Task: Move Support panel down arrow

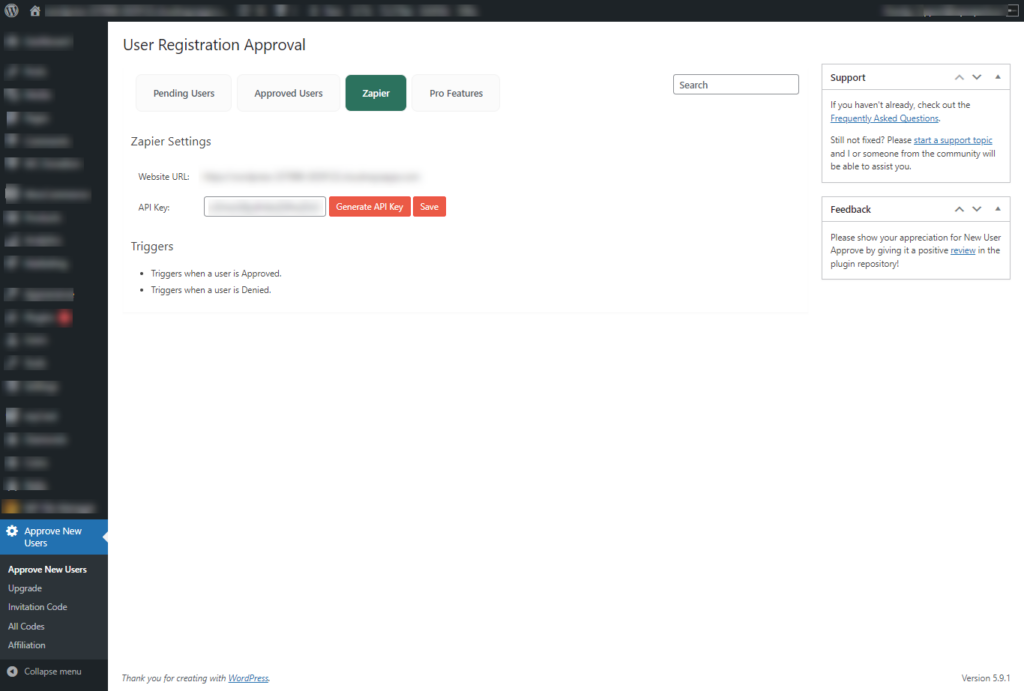Action: 977,77
